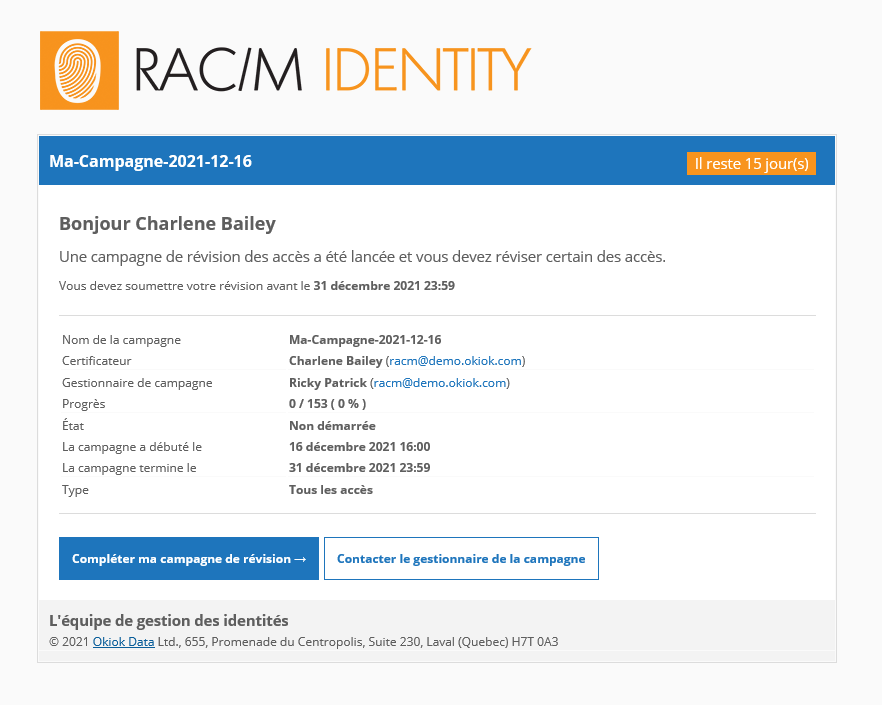Click the Compléter ma campagne de révision button

[x=189, y=558]
